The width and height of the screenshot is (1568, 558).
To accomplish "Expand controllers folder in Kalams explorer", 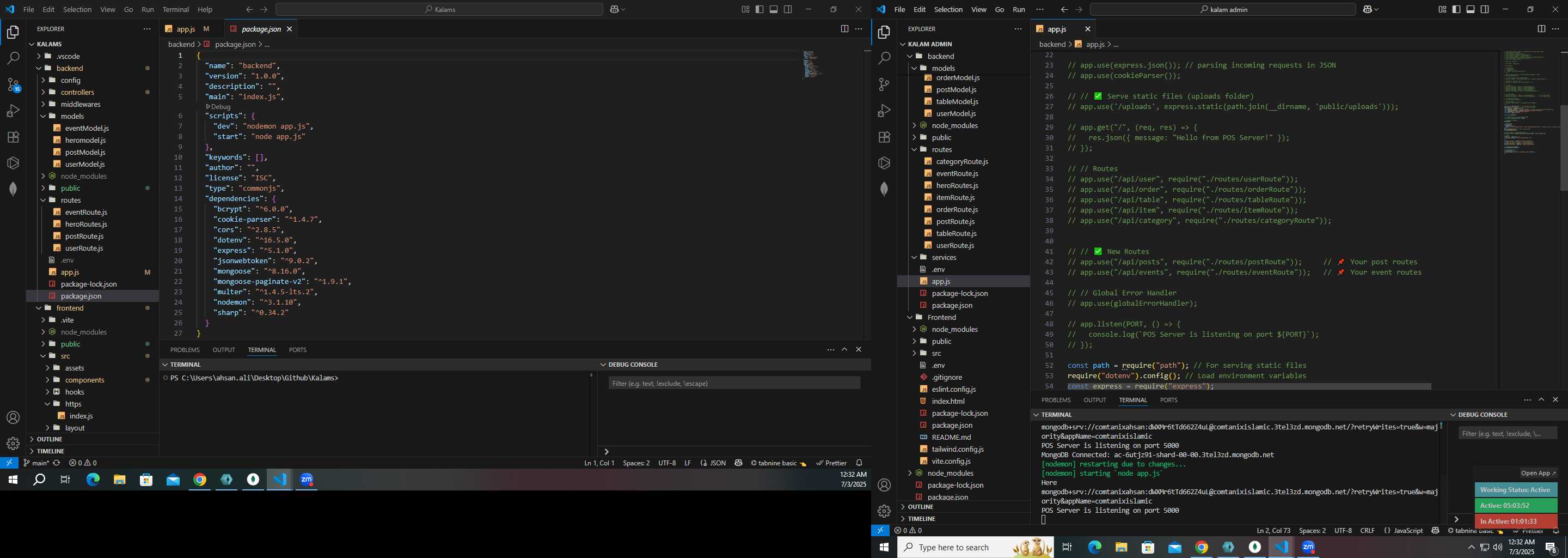I will point(93,92).
